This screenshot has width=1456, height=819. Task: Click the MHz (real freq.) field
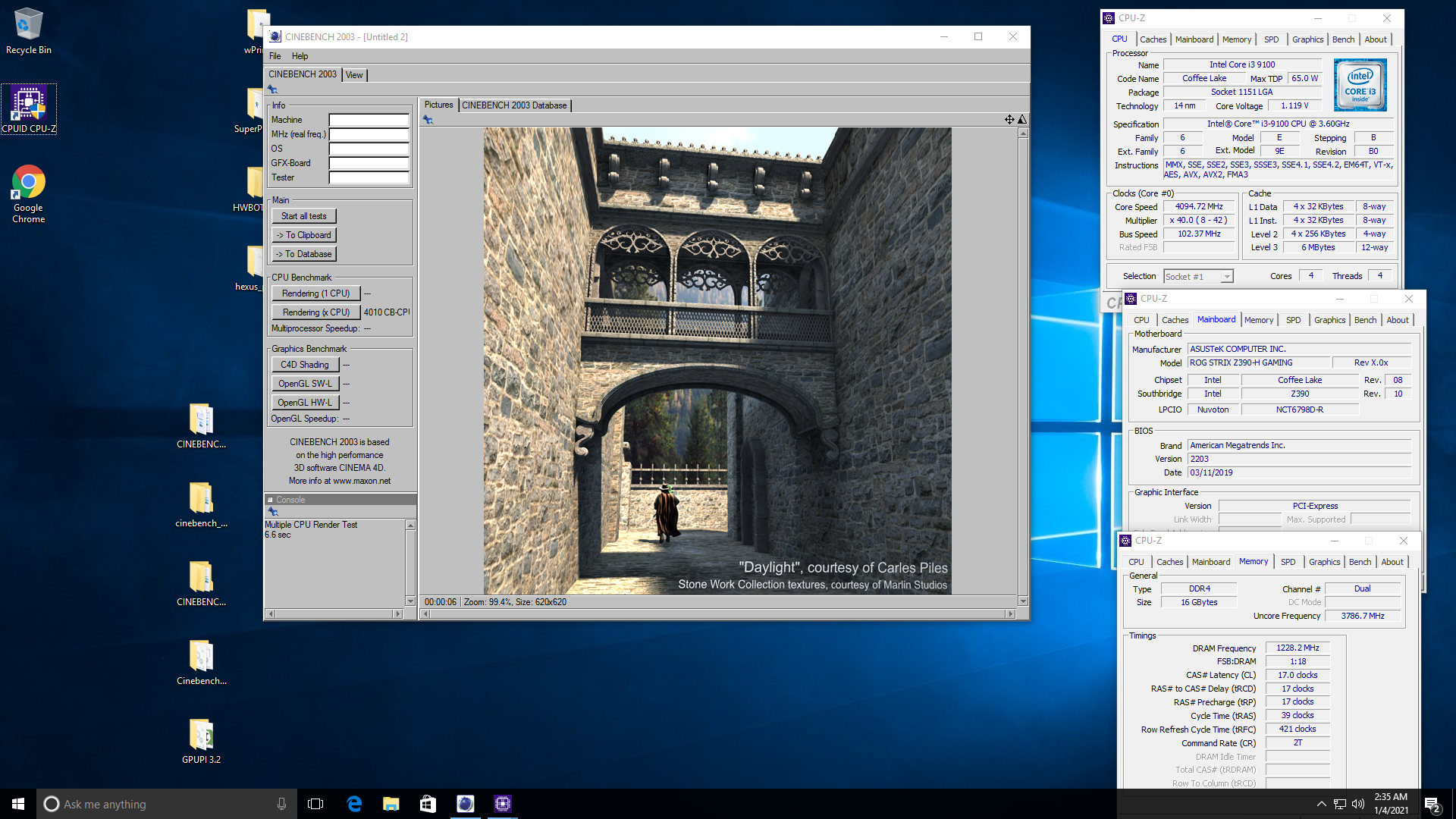point(369,134)
